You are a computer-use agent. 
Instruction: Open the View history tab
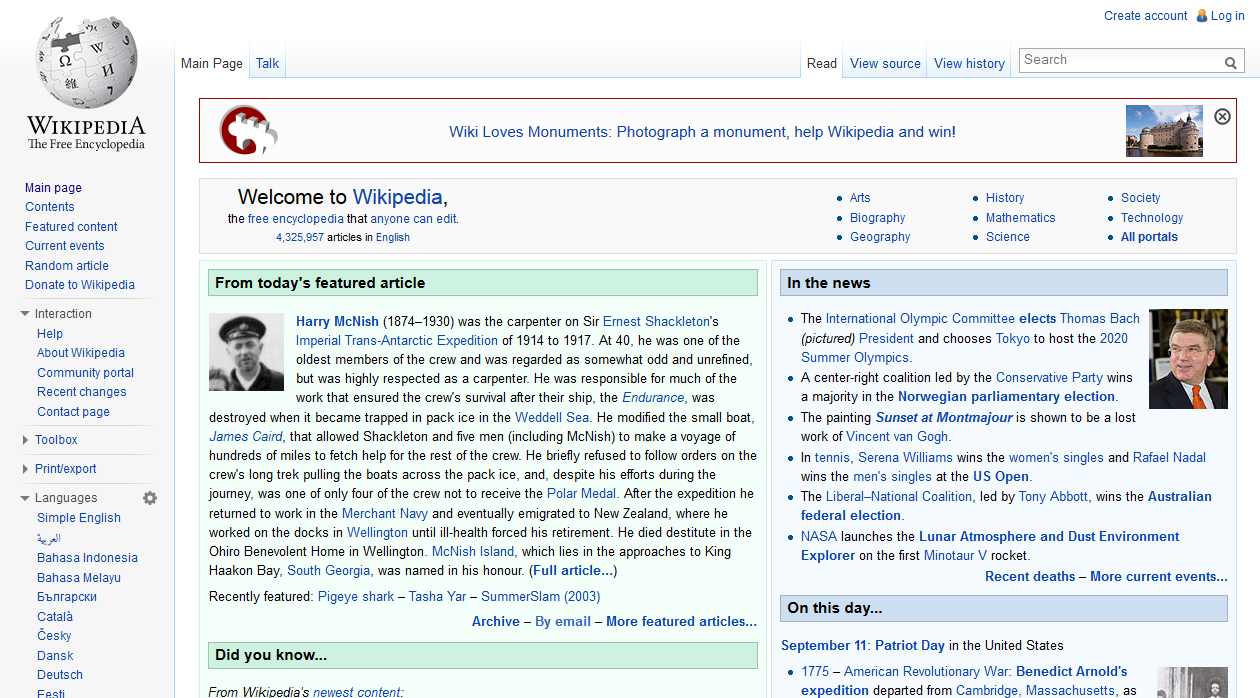(x=969, y=63)
